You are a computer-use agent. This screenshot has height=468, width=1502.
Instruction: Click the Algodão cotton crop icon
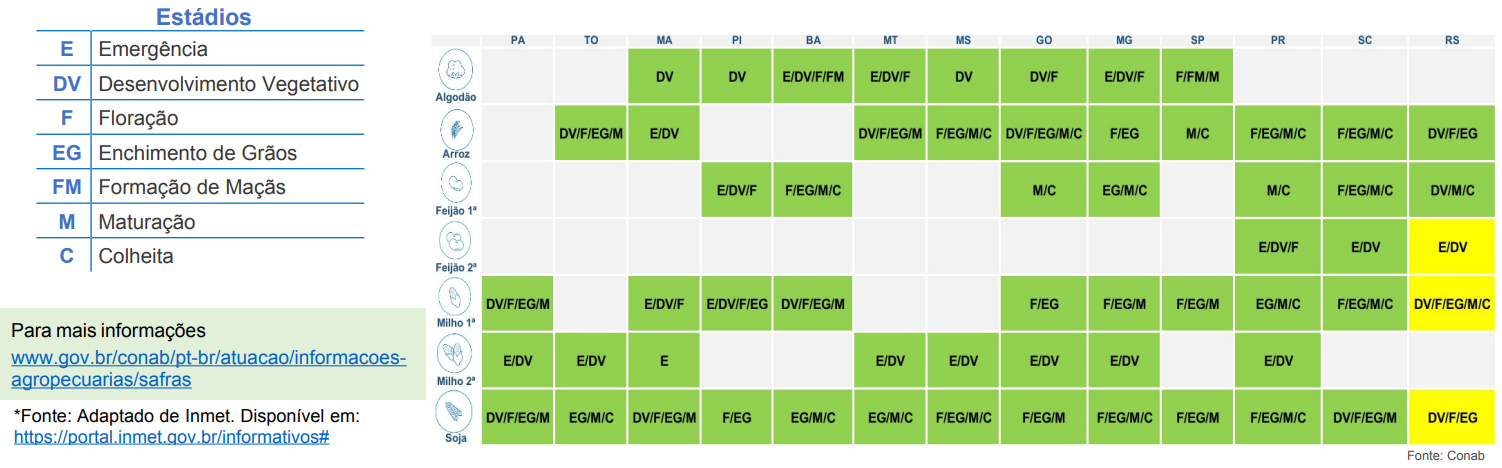456,70
